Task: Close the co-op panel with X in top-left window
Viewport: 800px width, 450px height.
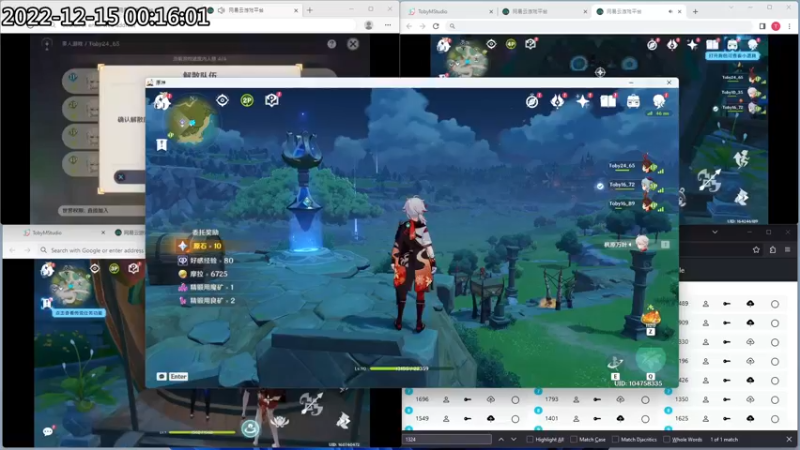Action: [x=353, y=44]
